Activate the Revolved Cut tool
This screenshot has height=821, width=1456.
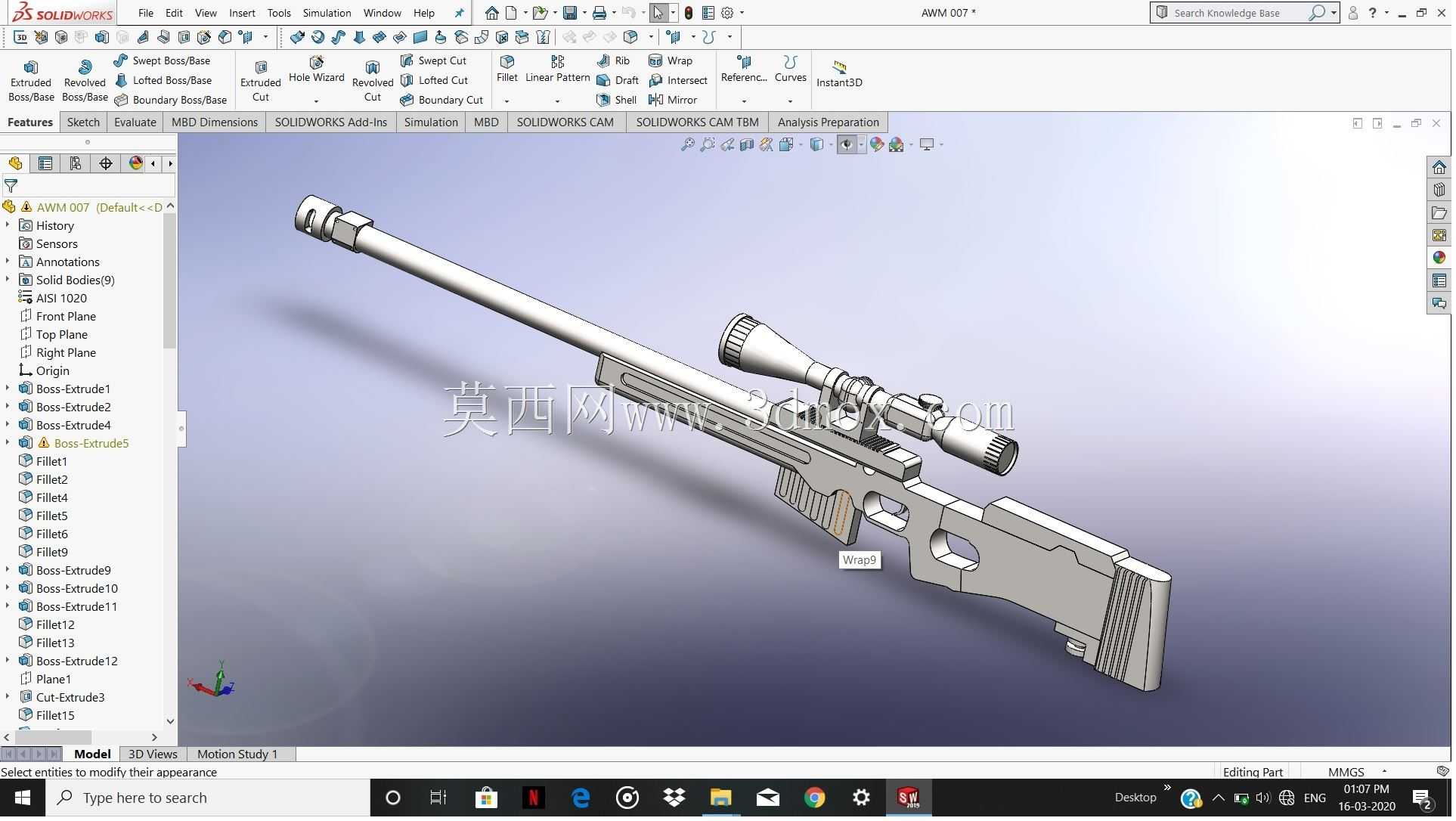pyautogui.click(x=373, y=81)
